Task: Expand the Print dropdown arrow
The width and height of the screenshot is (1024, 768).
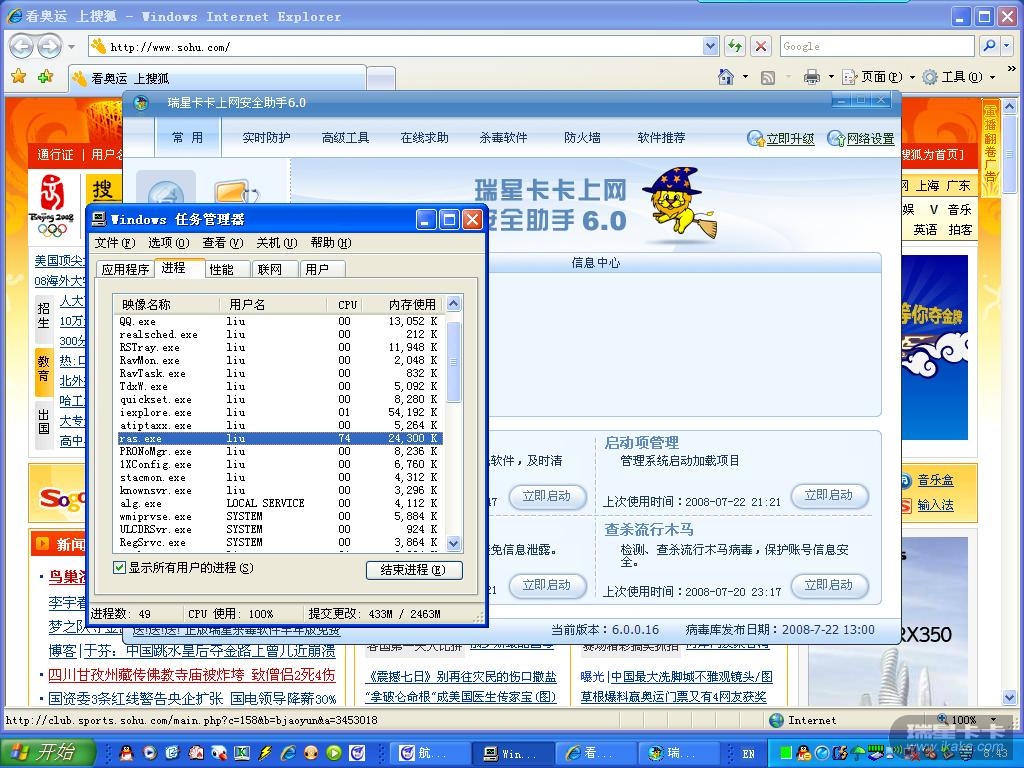Action: pyautogui.click(x=831, y=77)
